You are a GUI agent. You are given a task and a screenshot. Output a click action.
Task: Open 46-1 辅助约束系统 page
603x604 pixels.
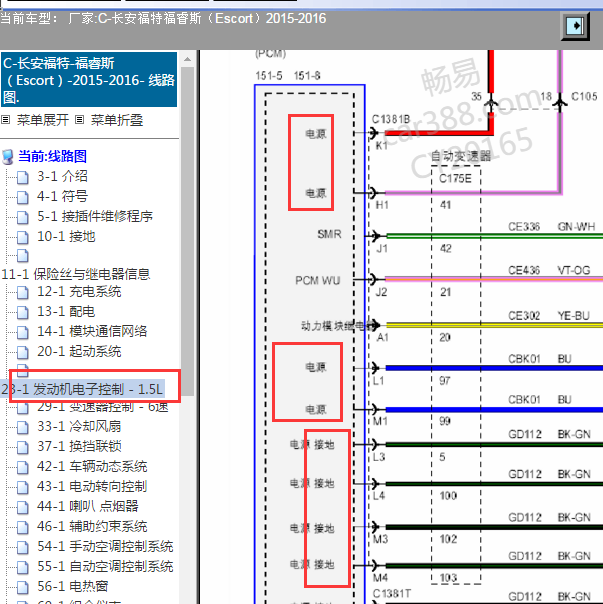[x=92, y=527]
